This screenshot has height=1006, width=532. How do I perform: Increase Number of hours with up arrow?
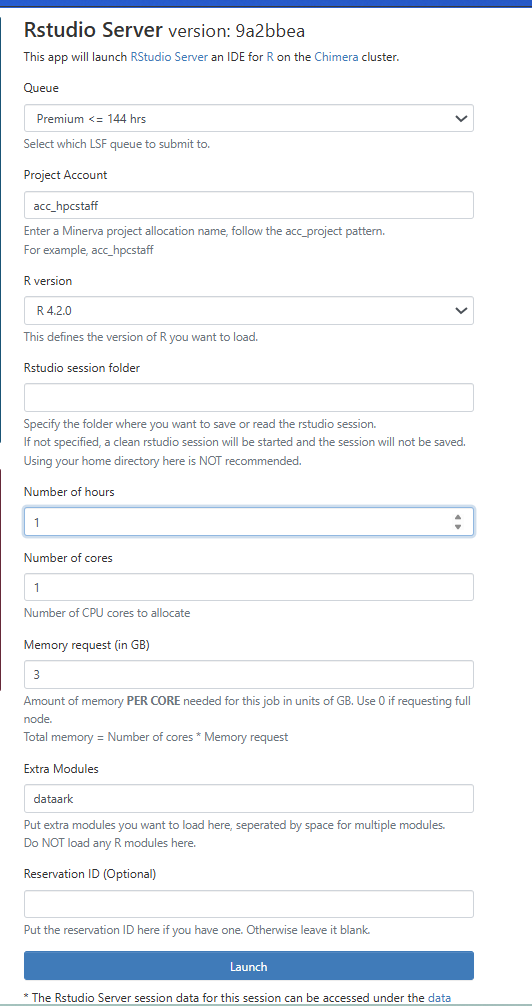click(458, 517)
